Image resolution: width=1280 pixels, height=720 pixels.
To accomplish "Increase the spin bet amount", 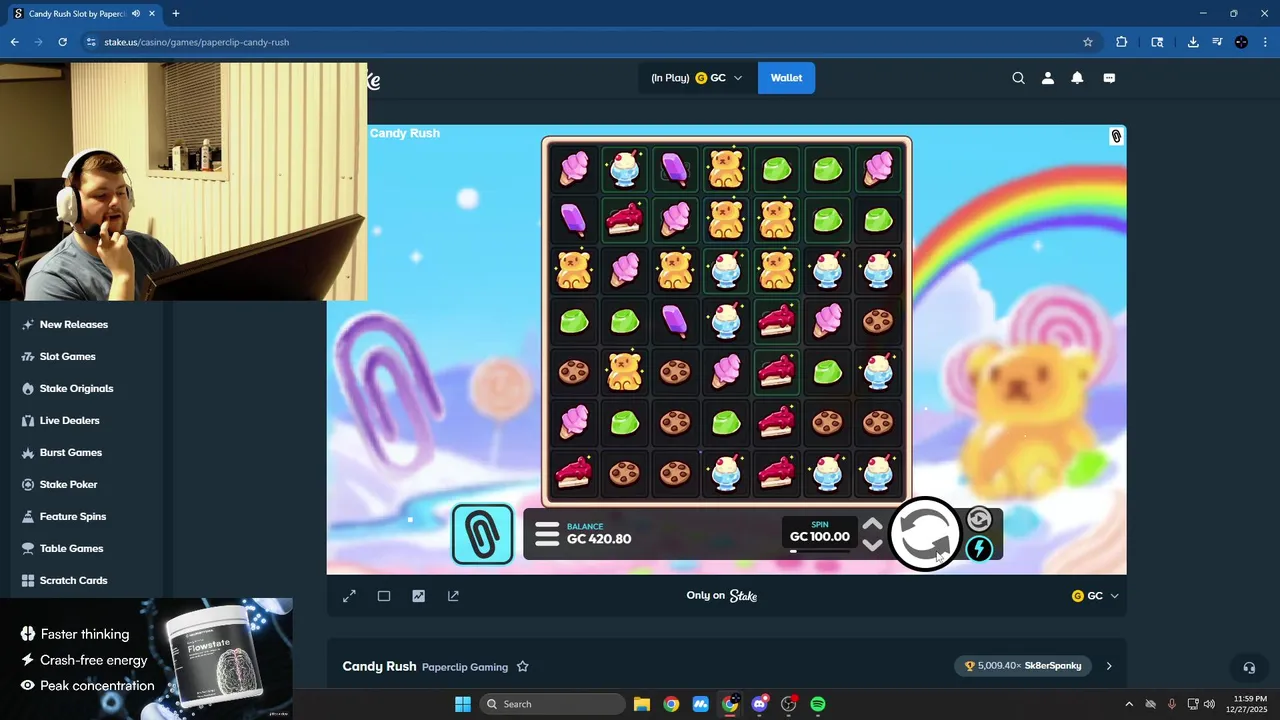I will 872,525.
